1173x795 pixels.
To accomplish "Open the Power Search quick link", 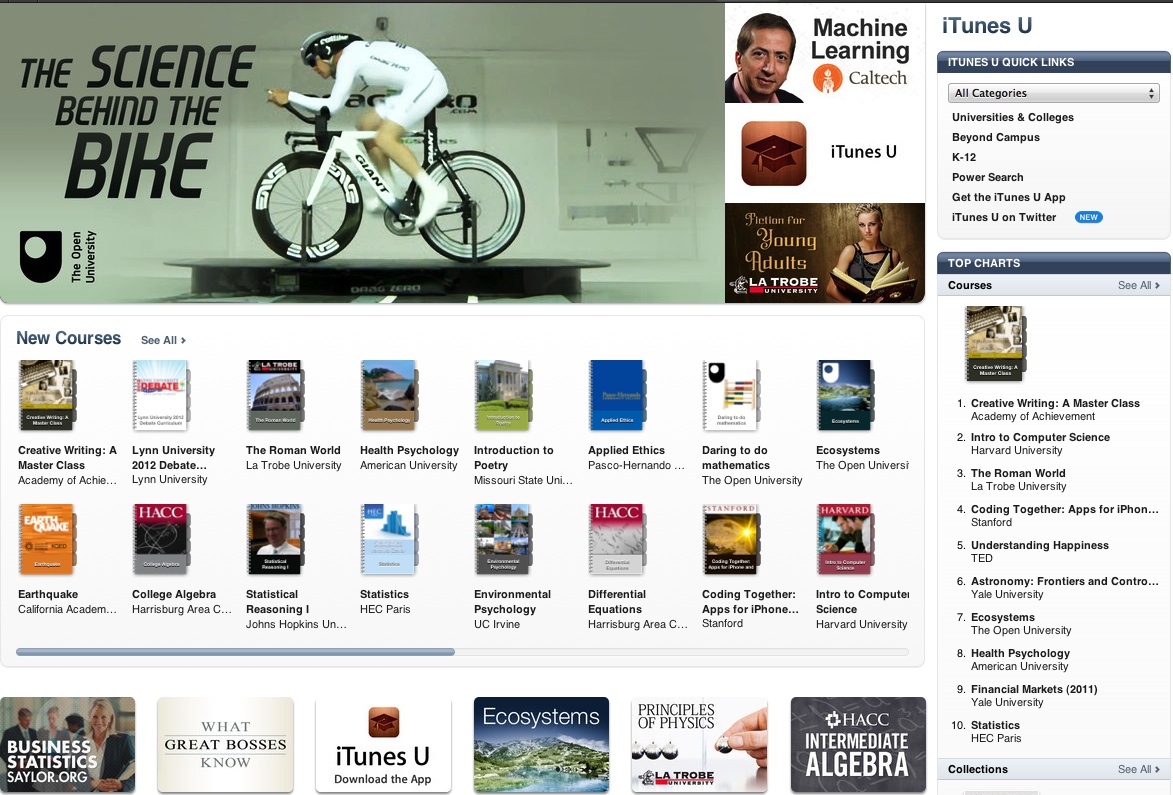I will (987, 177).
